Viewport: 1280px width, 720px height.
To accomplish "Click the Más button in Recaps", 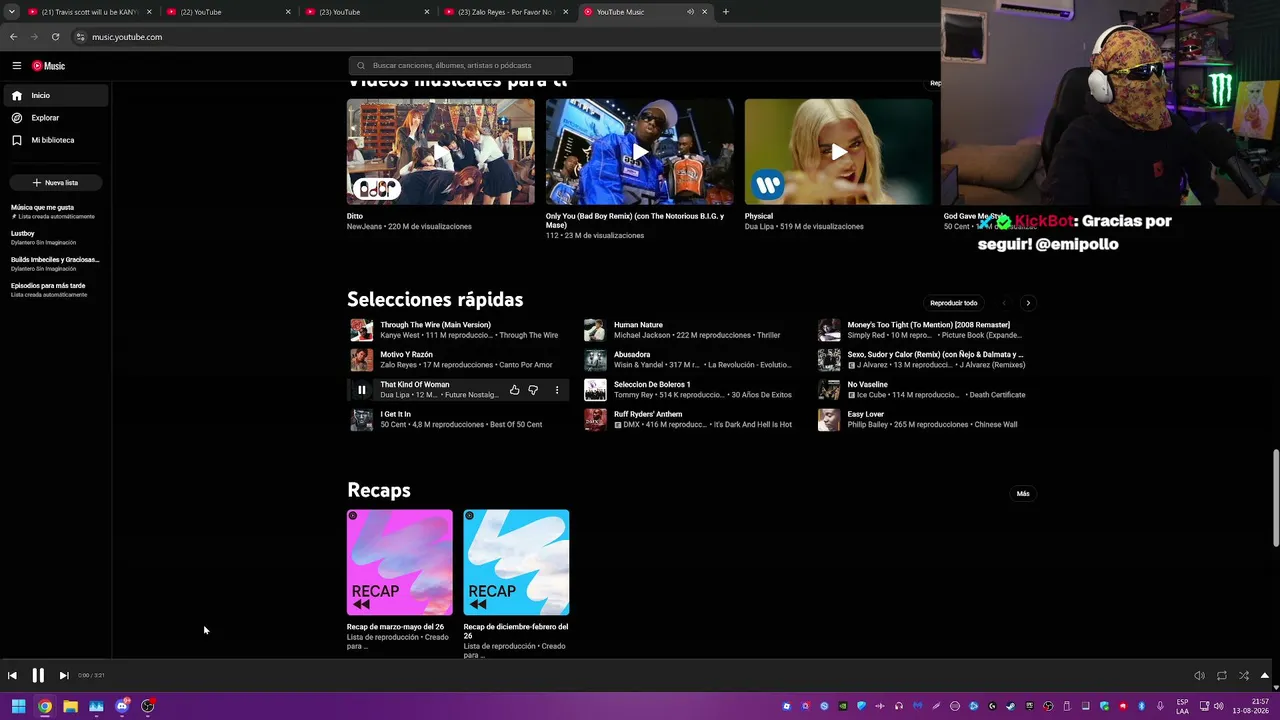I will (x=1023, y=494).
